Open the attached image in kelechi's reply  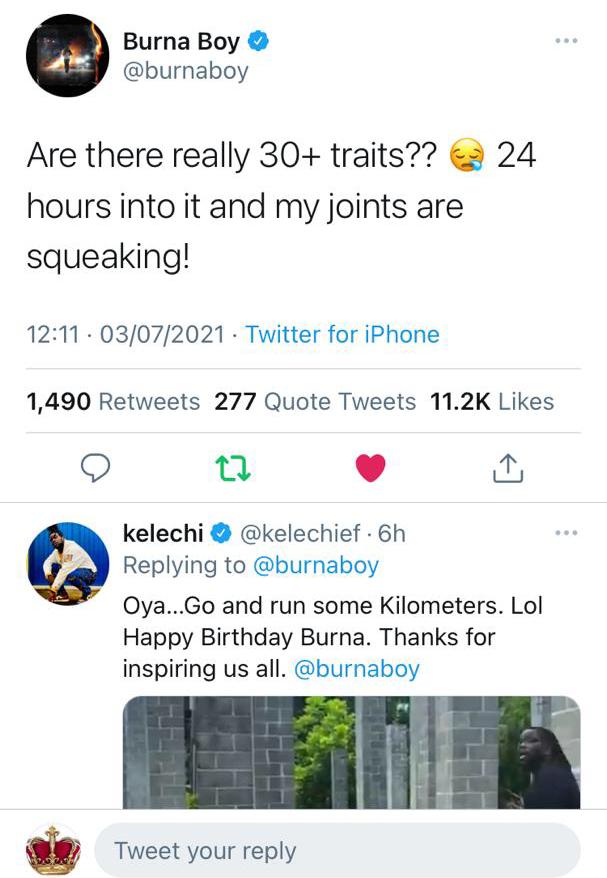coord(352,752)
